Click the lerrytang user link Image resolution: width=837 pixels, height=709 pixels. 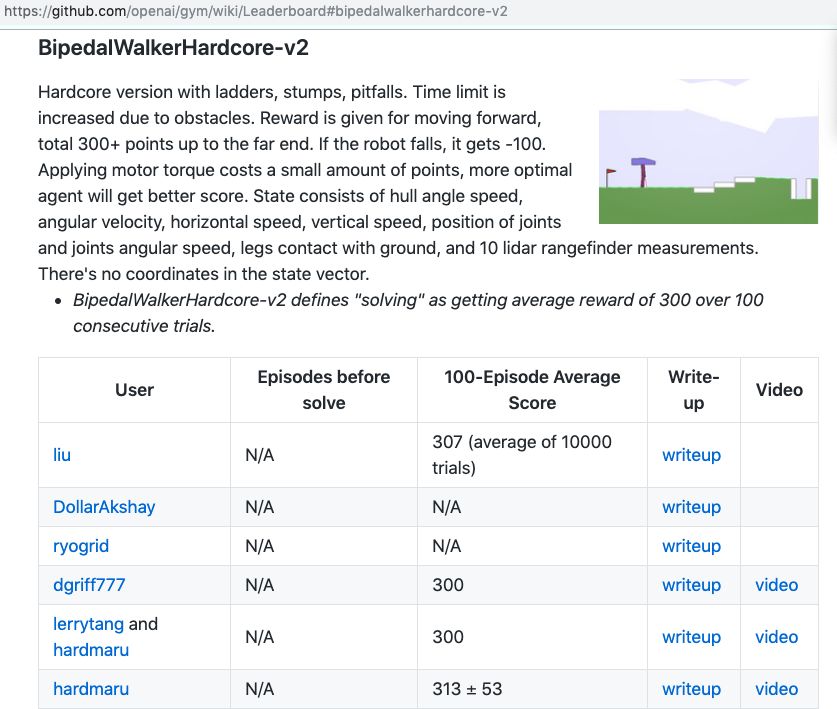(x=88, y=624)
